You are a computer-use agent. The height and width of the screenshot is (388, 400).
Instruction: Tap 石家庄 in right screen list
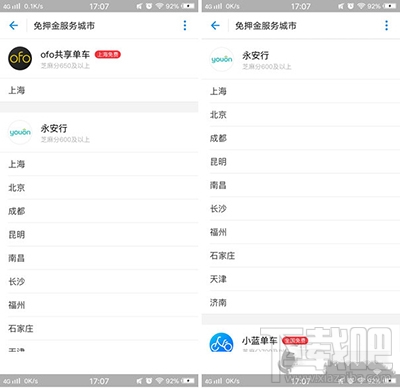pos(301,256)
